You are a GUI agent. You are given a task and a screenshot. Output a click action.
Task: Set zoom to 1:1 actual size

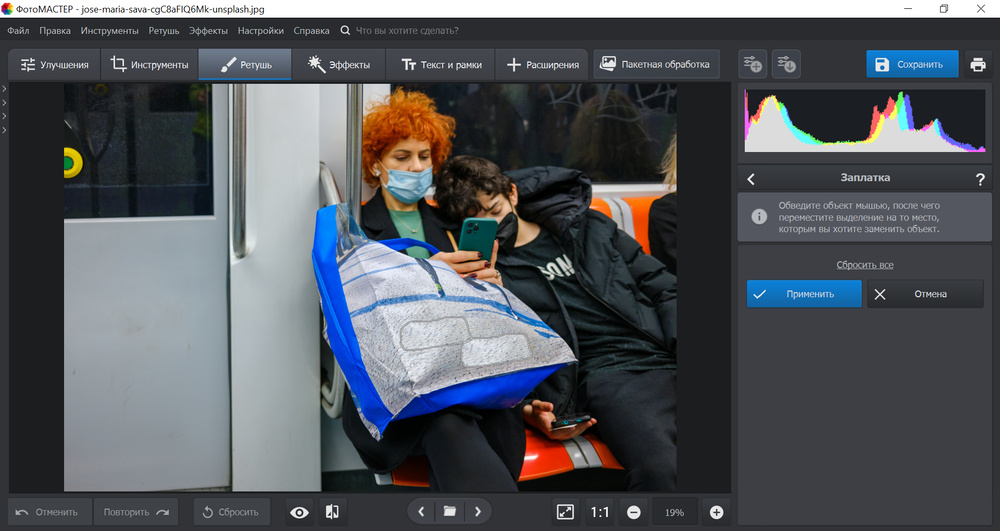[599, 512]
